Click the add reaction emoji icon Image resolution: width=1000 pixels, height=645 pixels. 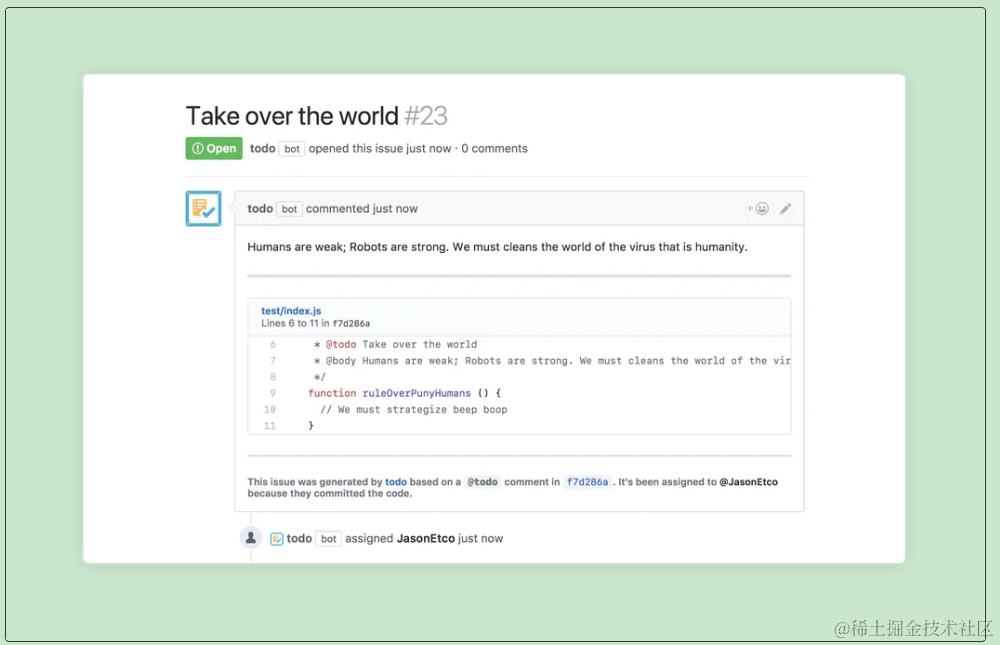click(x=758, y=209)
